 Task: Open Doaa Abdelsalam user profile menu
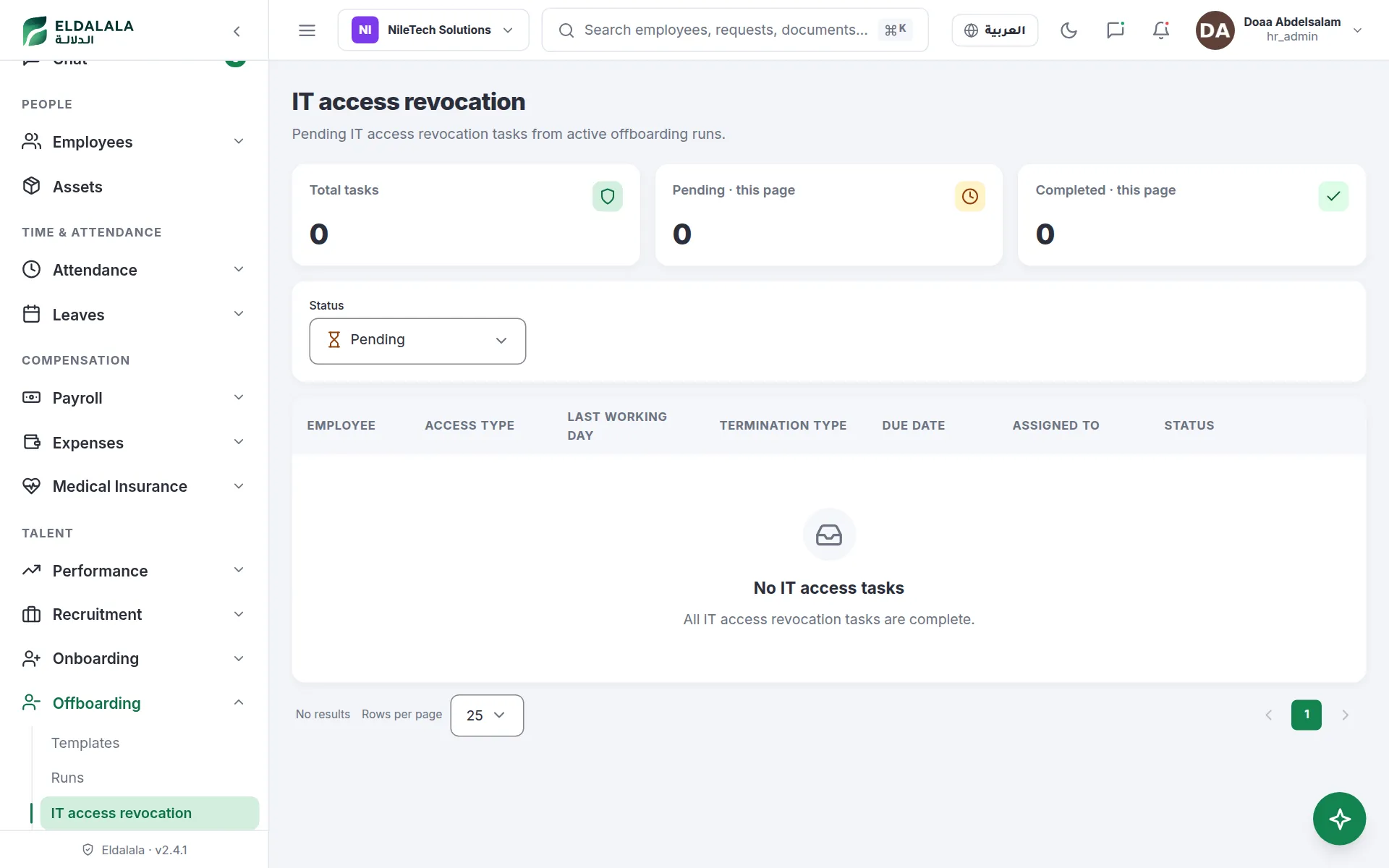point(1279,30)
